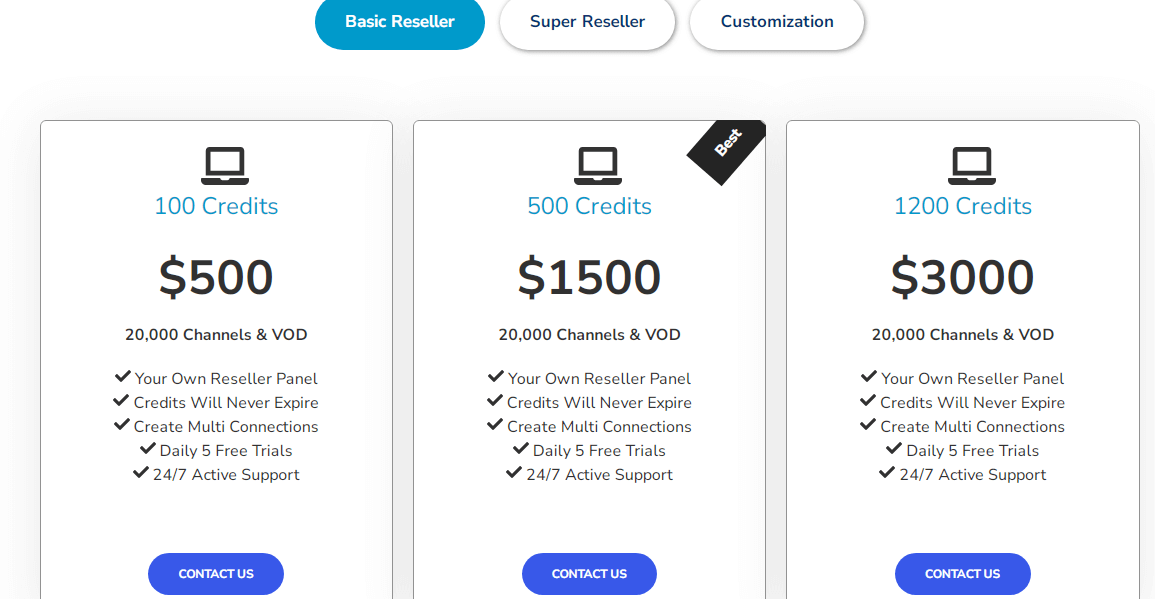
Task: Click the laptop icon above 1200 Credits
Action: (x=970, y=165)
